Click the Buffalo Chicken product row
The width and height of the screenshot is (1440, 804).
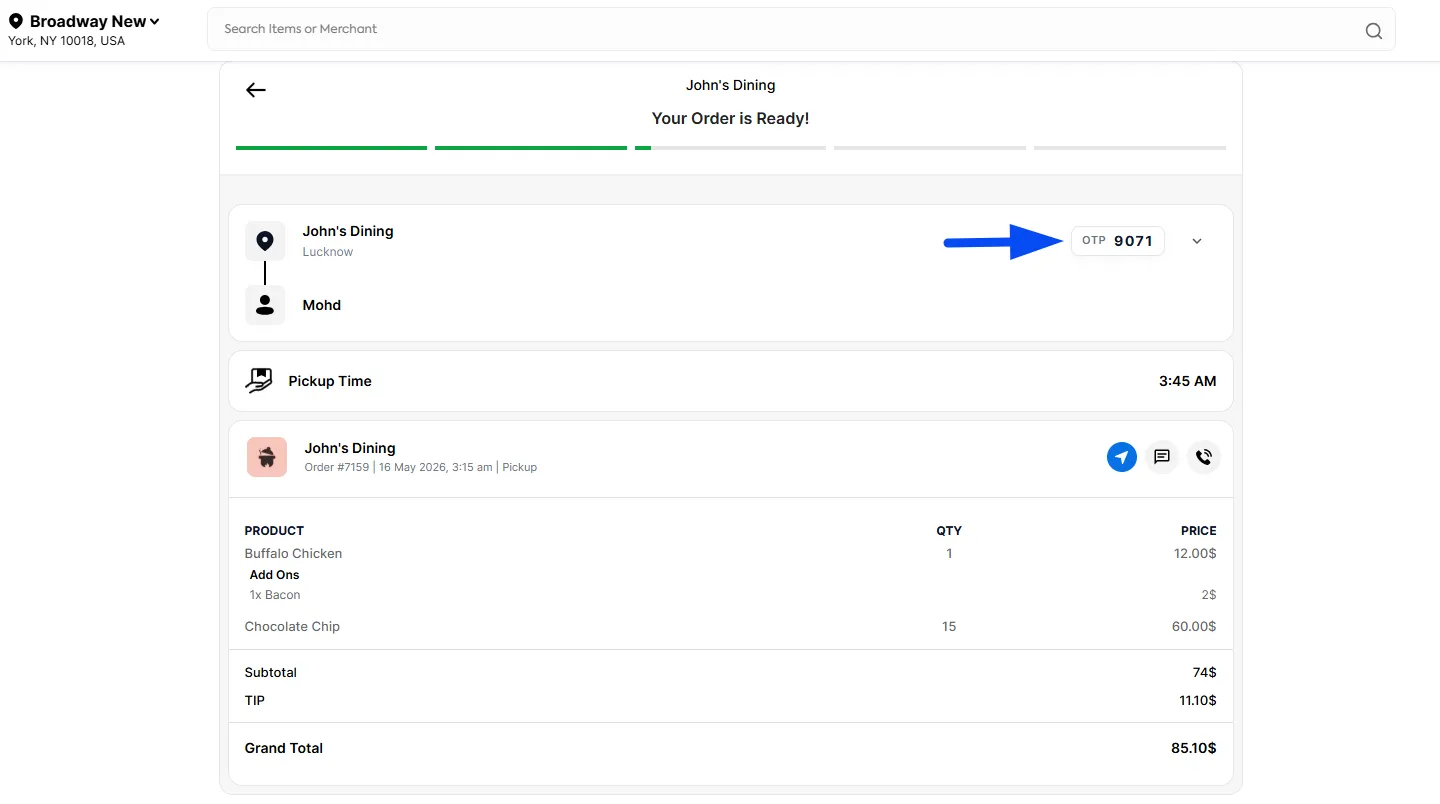(x=730, y=554)
